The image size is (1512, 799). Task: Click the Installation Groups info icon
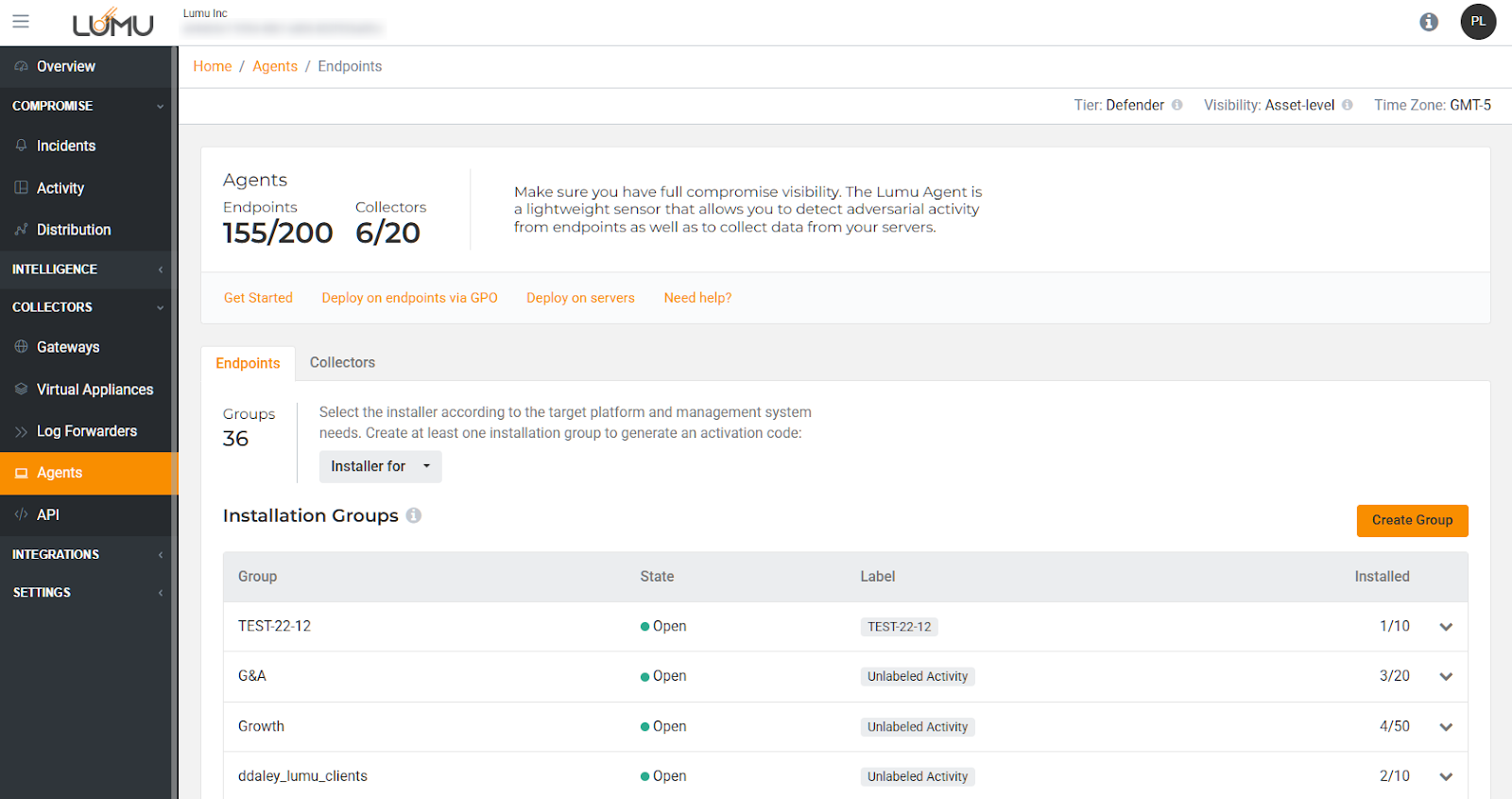(x=414, y=515)
